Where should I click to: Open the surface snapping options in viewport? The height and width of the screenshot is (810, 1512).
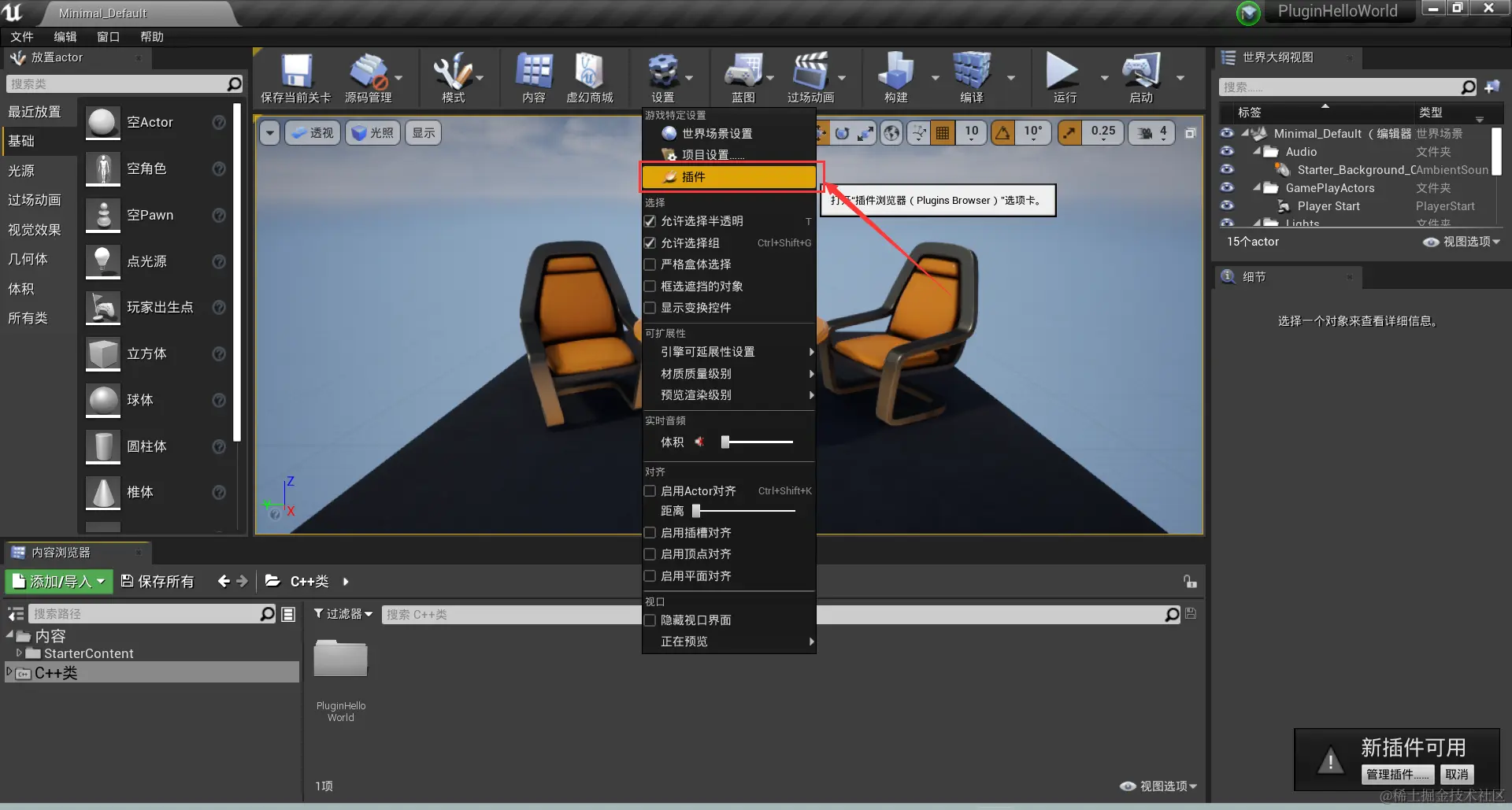pyautogui.click(x=919, y=133)
